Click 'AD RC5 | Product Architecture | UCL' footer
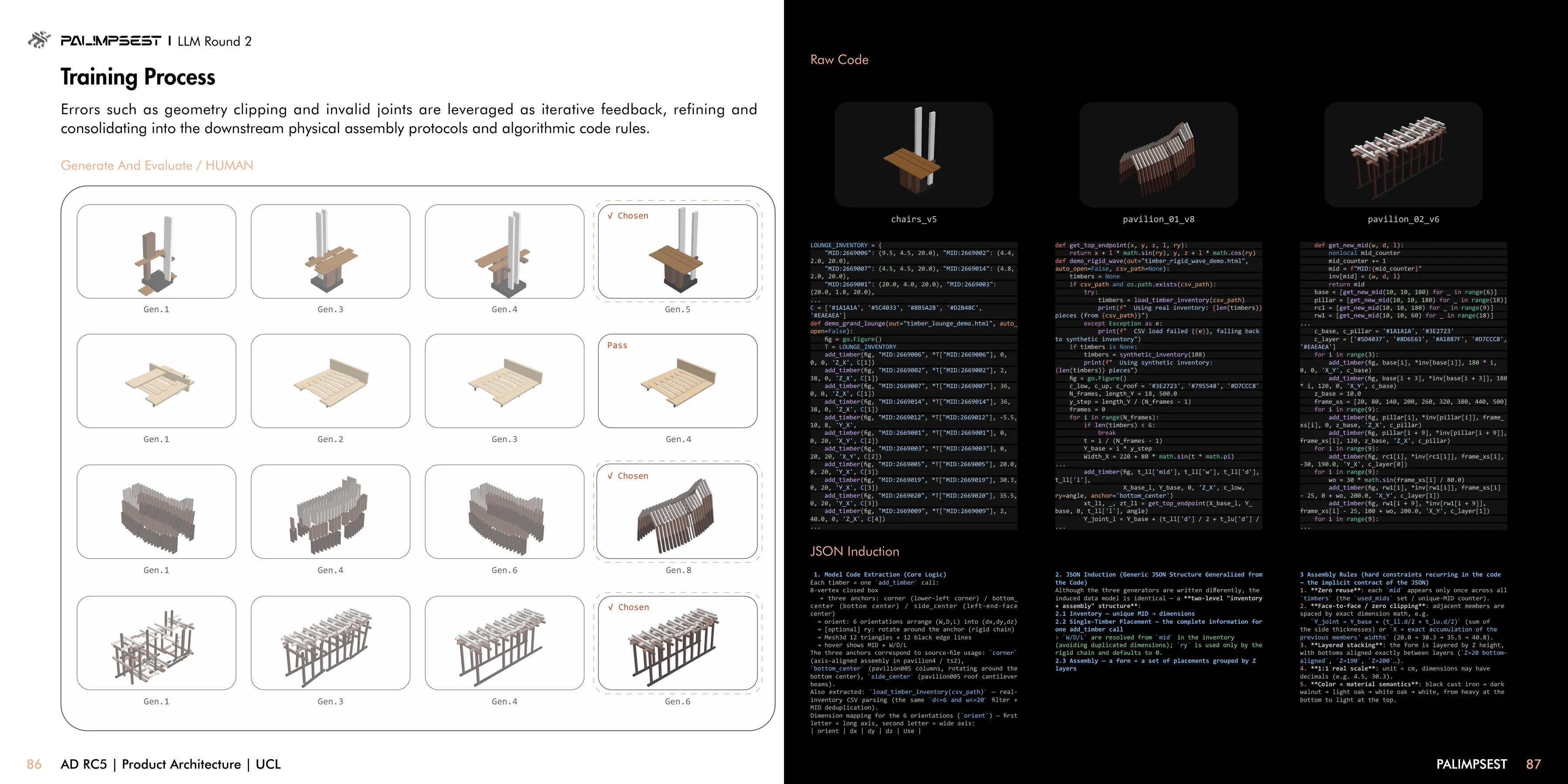This screenshot has height=784, width=1568. click(171, 764)
